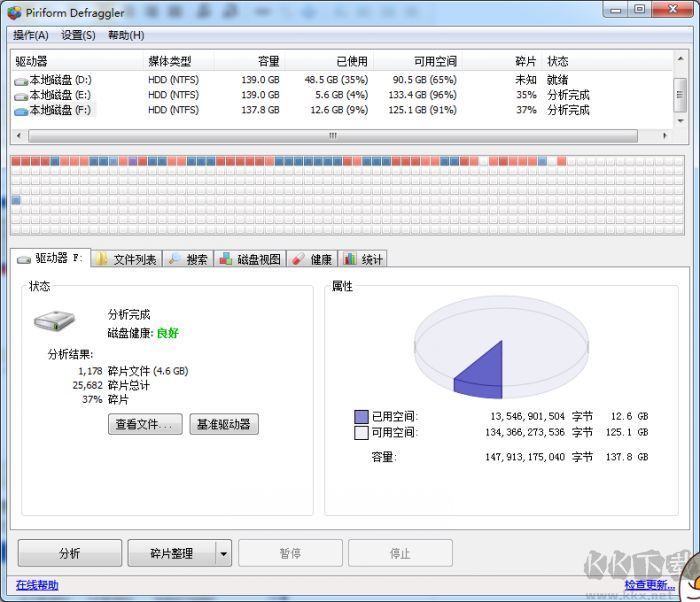Screen dimensions: 700x602
Task: Click the purple 已用空间 color swatch
Action: click(361, 416)
